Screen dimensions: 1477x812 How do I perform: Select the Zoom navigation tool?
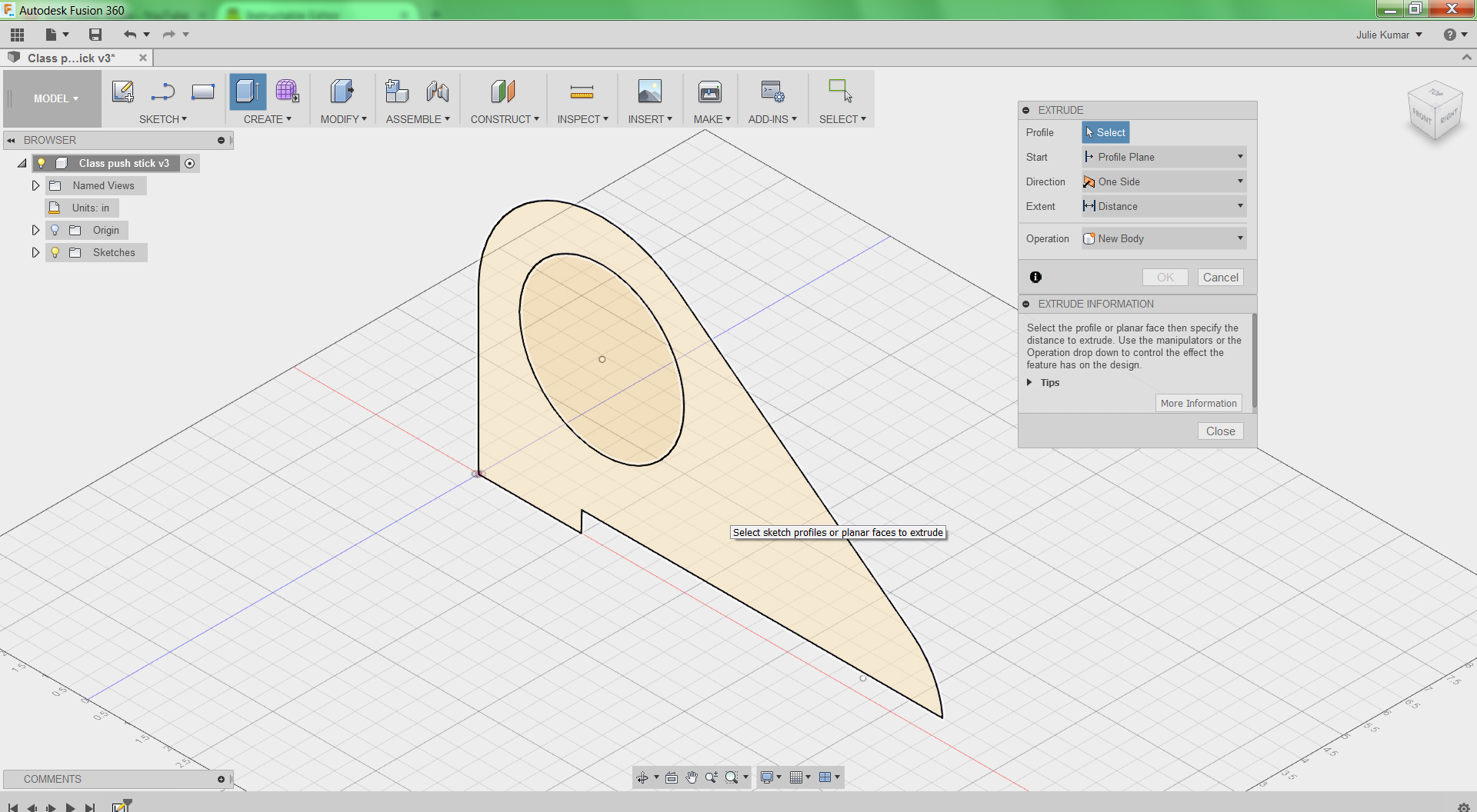coord(712,777)
